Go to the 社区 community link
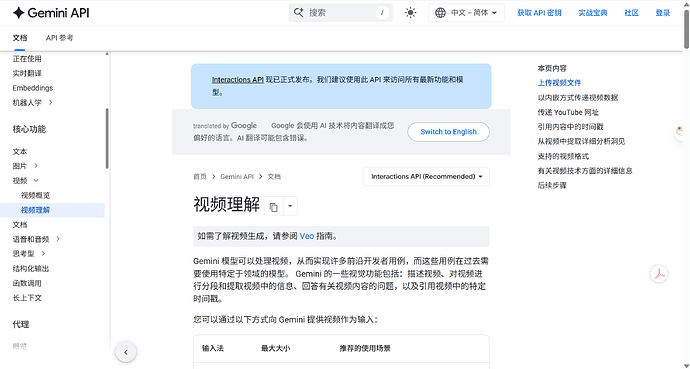Image resolution: width=690 pixels, height=369 pixels. point(631,13)
